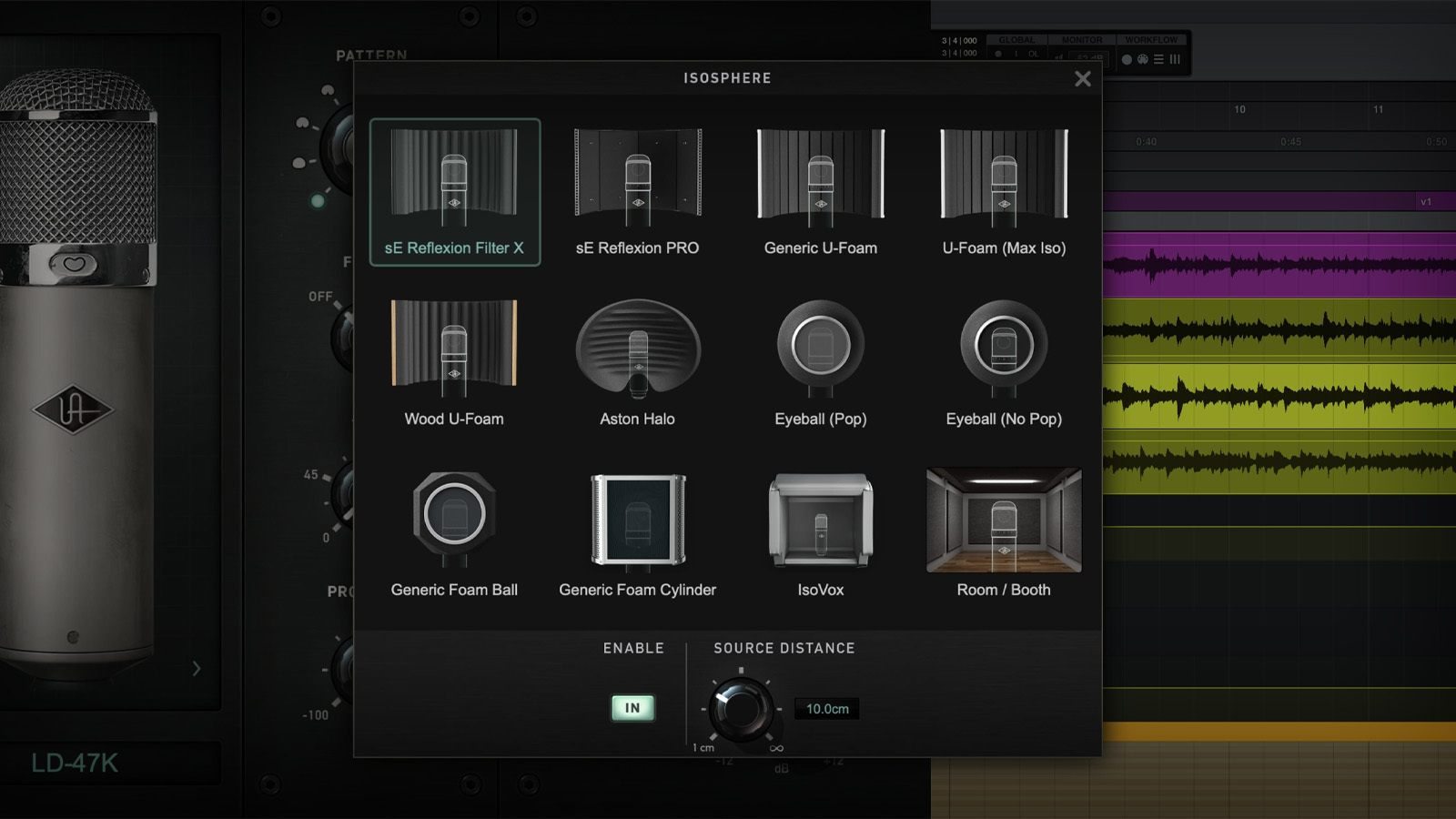Screen dimensions: 1456x819
Task: Click bar 10 marker on the timeline ruler
Action: (x=1239, y=109)
